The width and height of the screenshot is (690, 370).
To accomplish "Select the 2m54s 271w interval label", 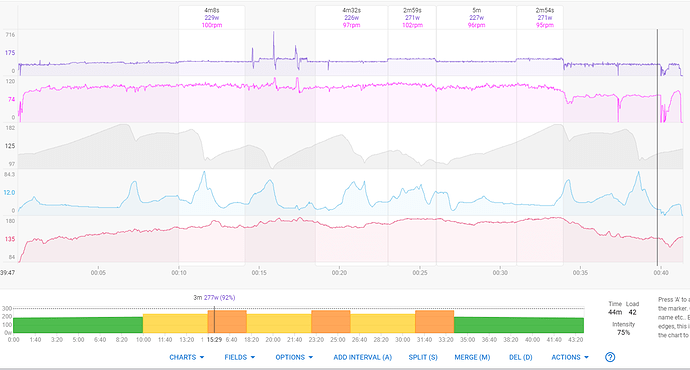I will [x=545, y=18].
